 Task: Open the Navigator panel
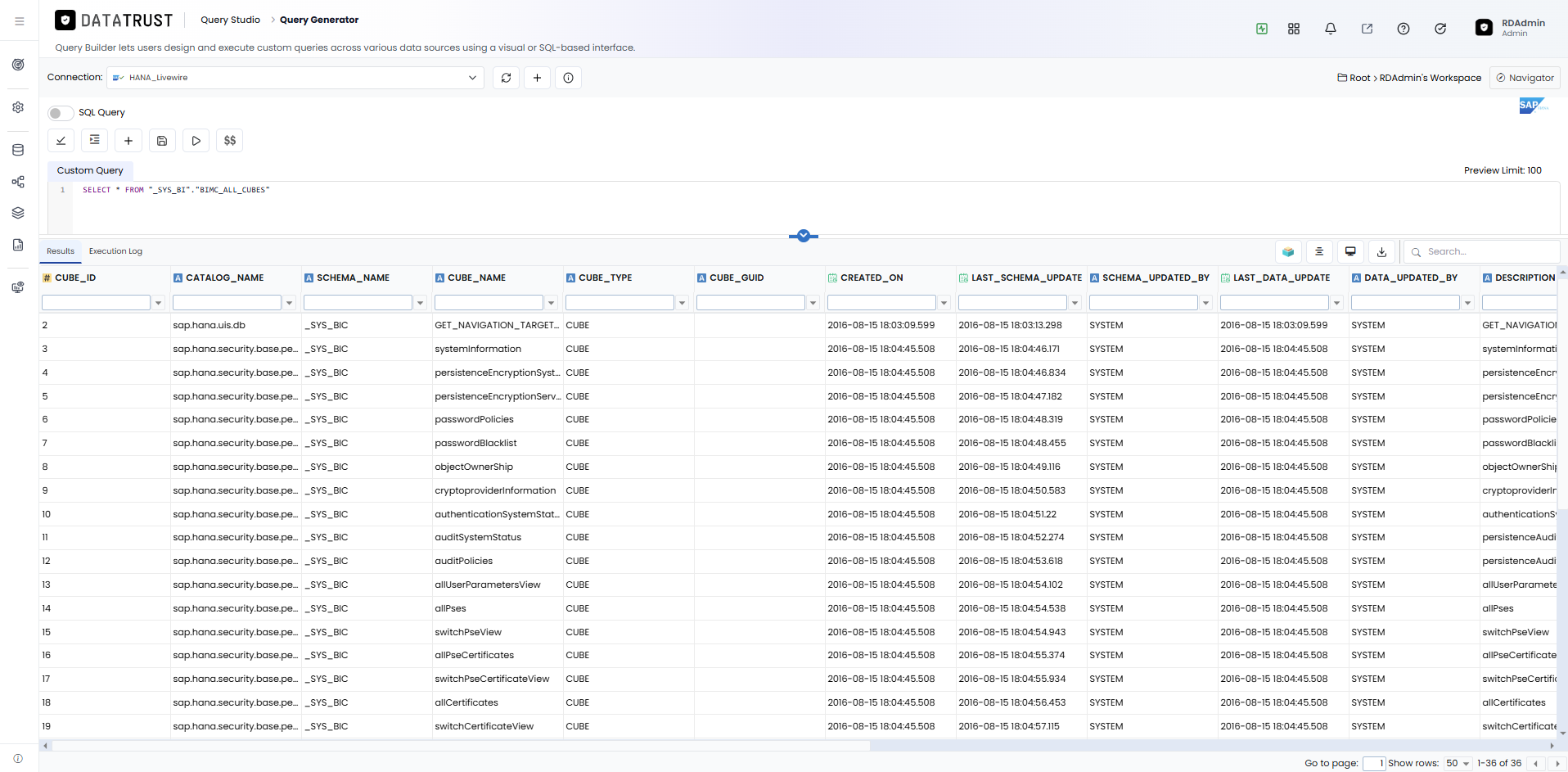1525,78
